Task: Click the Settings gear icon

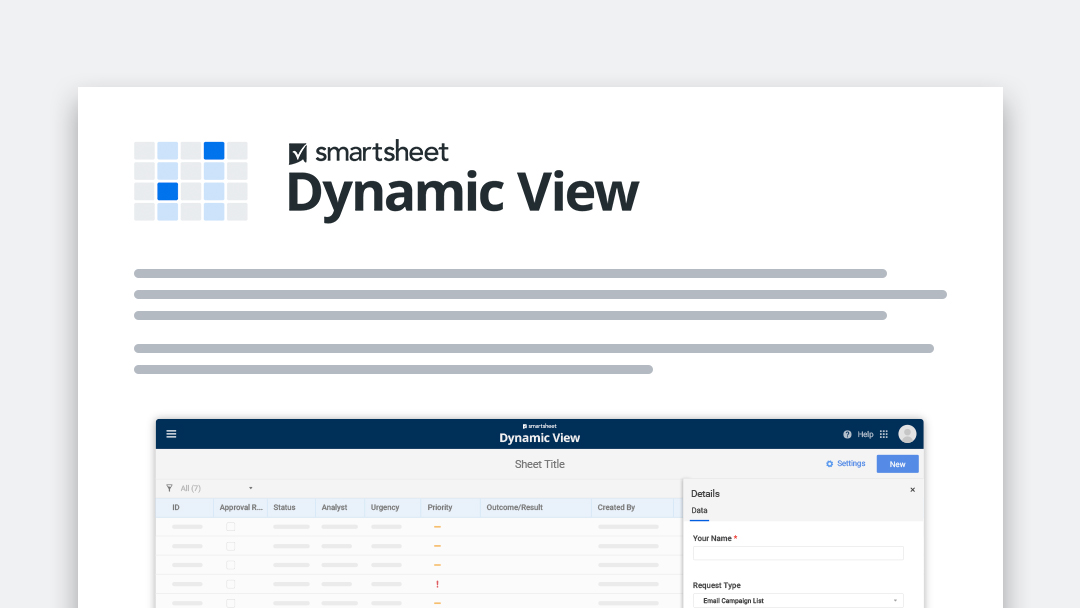Action: coord(829,464)
